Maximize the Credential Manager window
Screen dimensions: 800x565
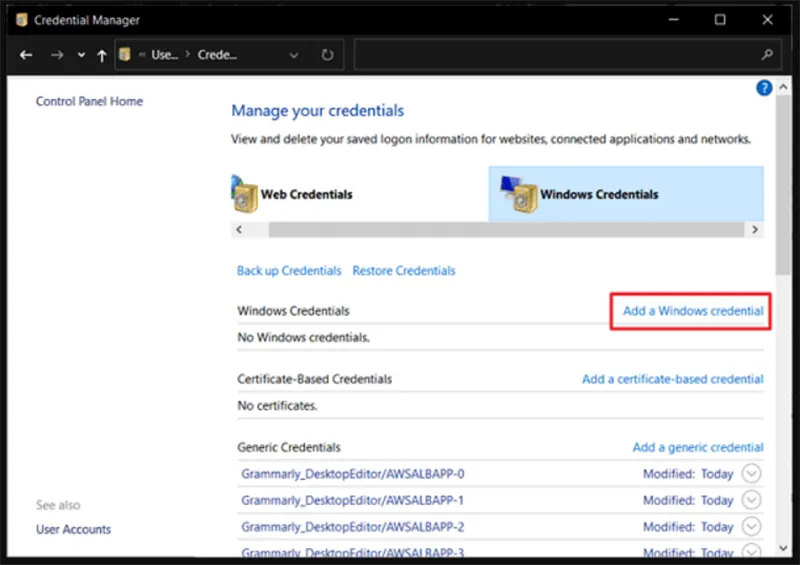(x=720, y=19)
